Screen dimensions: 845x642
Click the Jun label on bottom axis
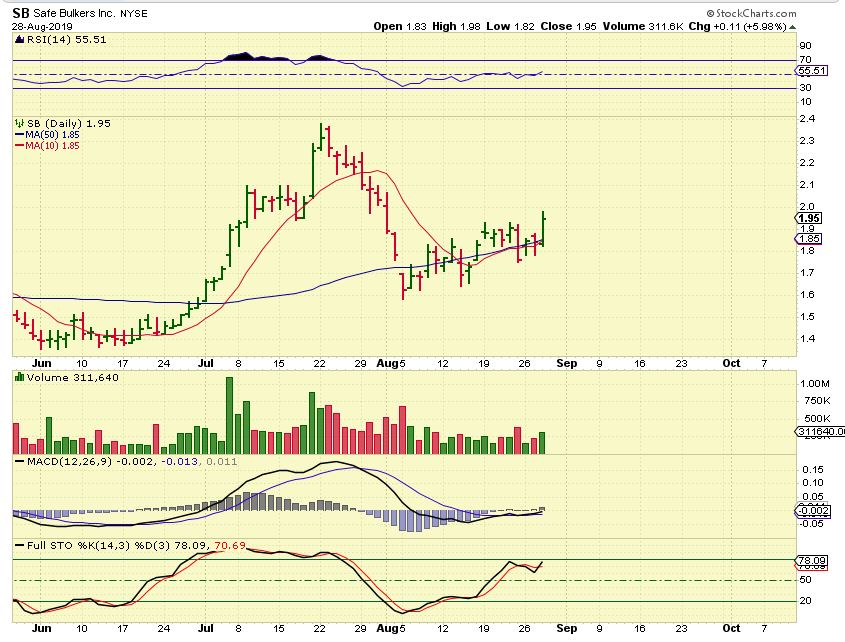pyautogui.click(x=41, y=629)
